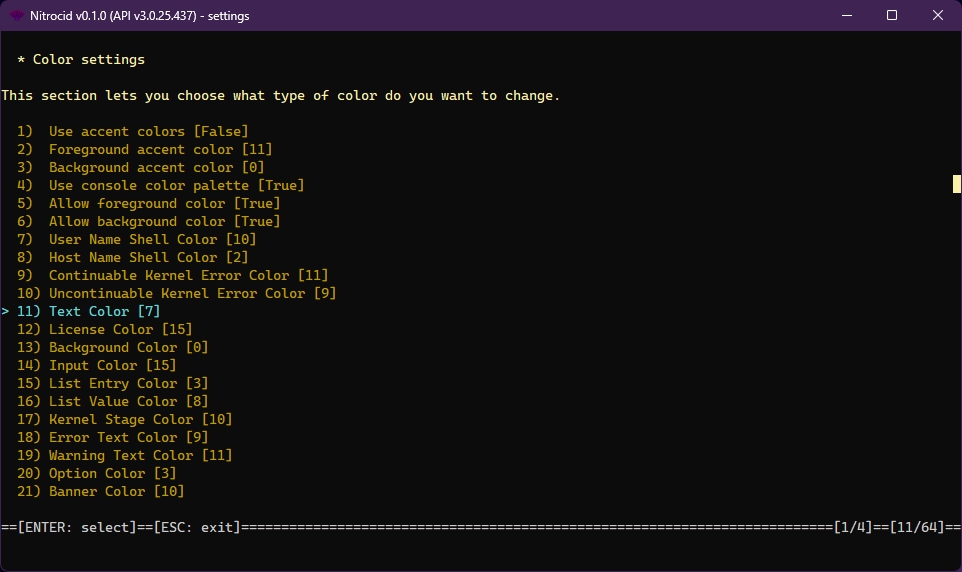Click the terminal scrollbar thumb
Viewport: 962px width, 572px height.
[x=956, y=184]
